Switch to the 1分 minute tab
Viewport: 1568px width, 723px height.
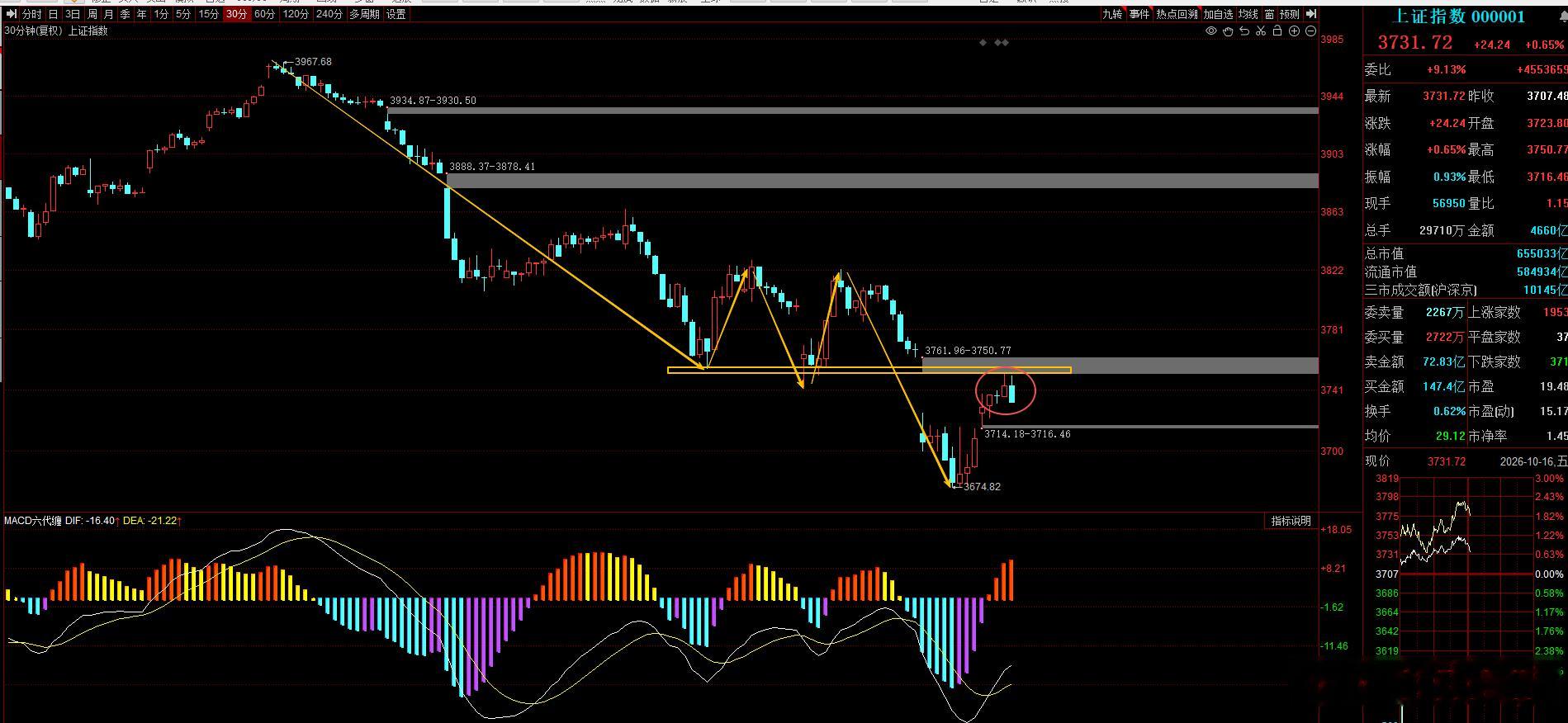pos(161,14)
